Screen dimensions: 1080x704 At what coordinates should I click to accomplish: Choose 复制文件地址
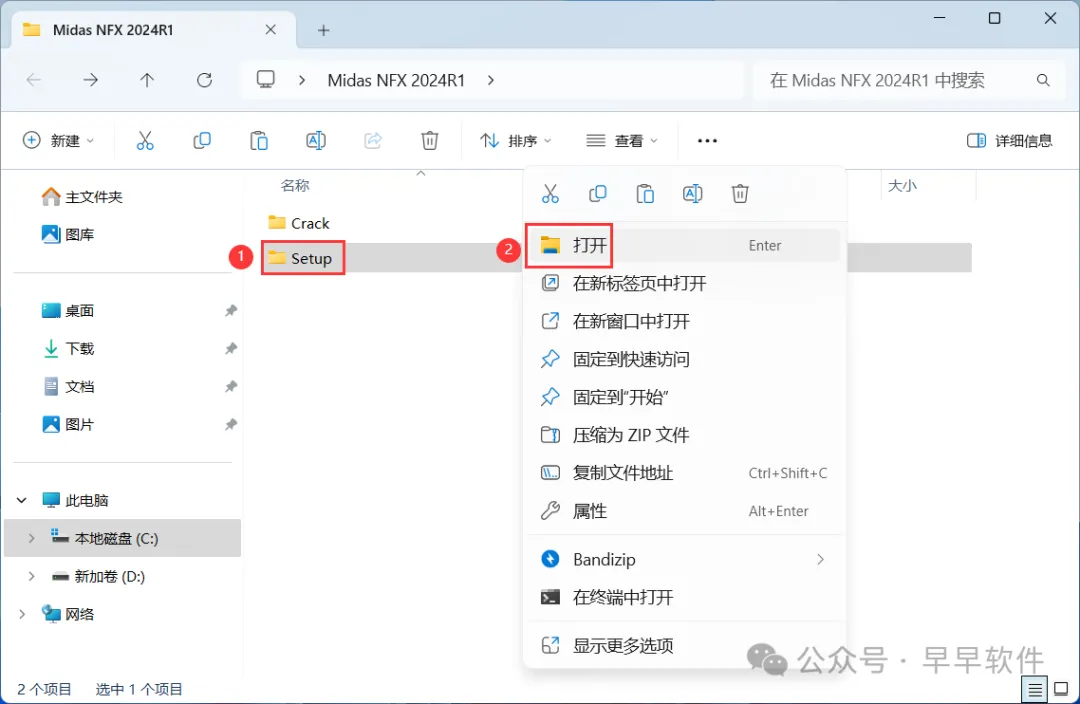tap(683, 473)
